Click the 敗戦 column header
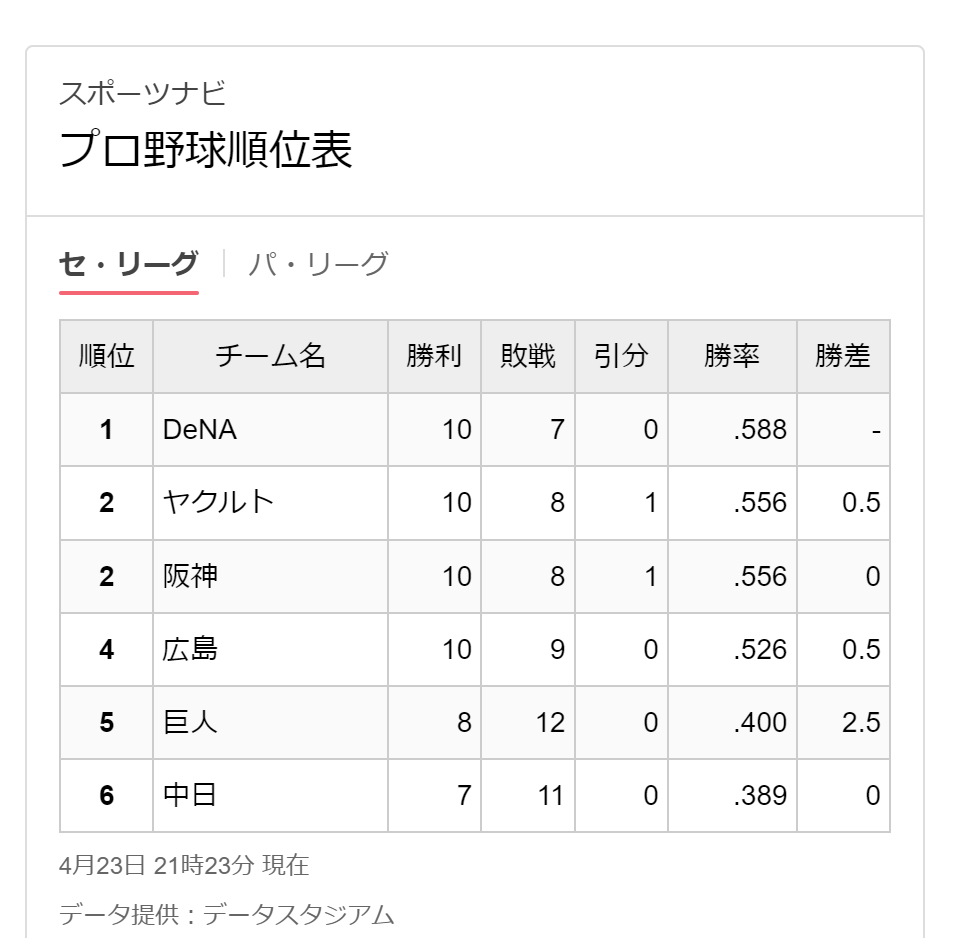Viewport: 958px width, 938px height. click(528, 356)
